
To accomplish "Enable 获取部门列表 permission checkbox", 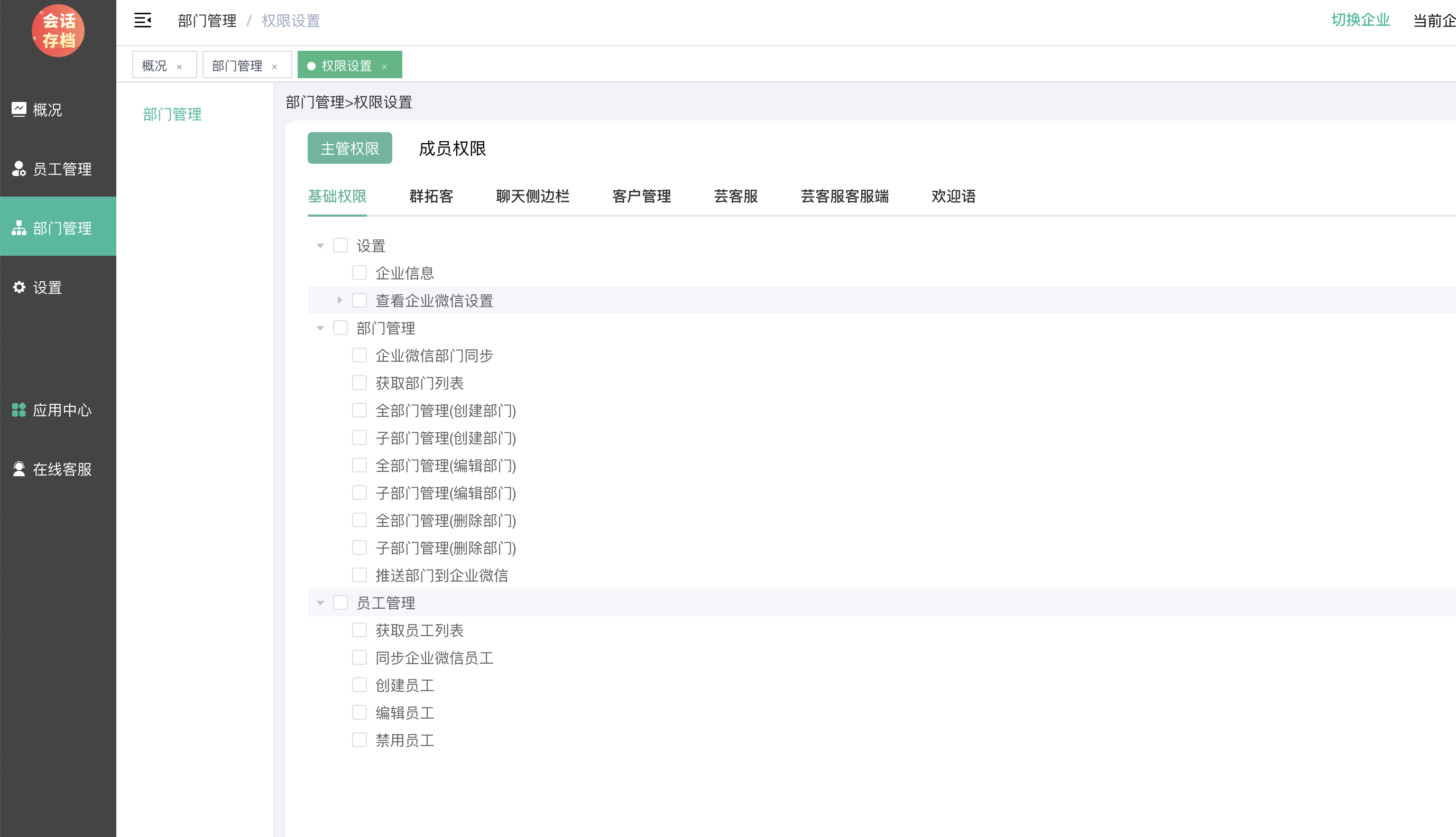I will coord(360,383).
